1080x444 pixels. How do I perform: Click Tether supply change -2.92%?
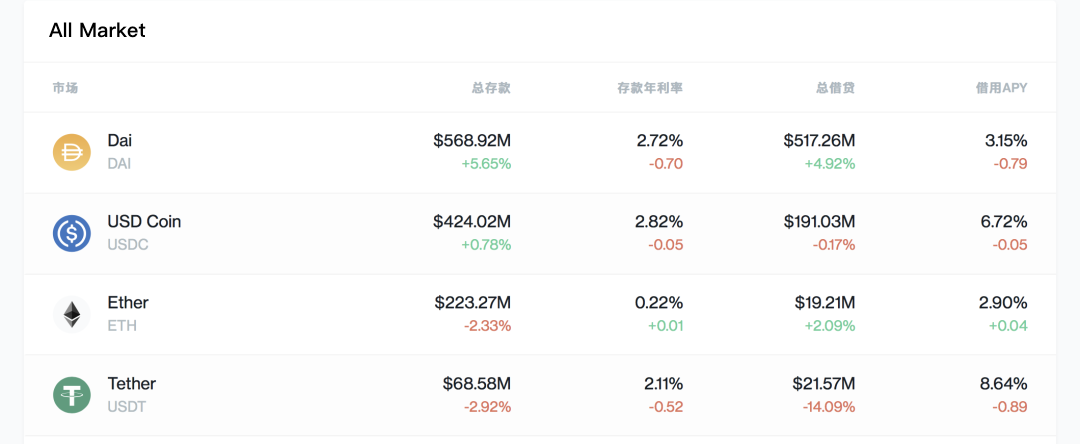click(488, 406)
